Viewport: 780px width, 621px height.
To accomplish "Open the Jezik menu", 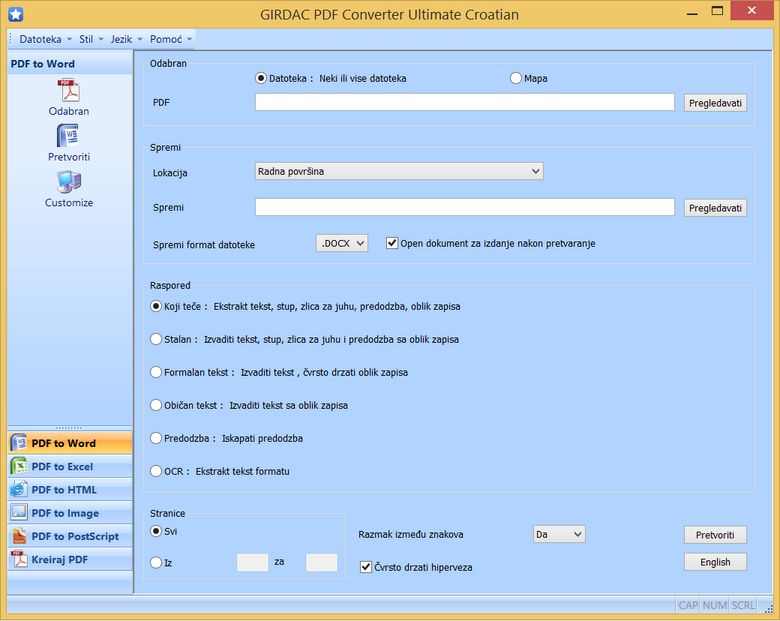I will coord(126,39).
